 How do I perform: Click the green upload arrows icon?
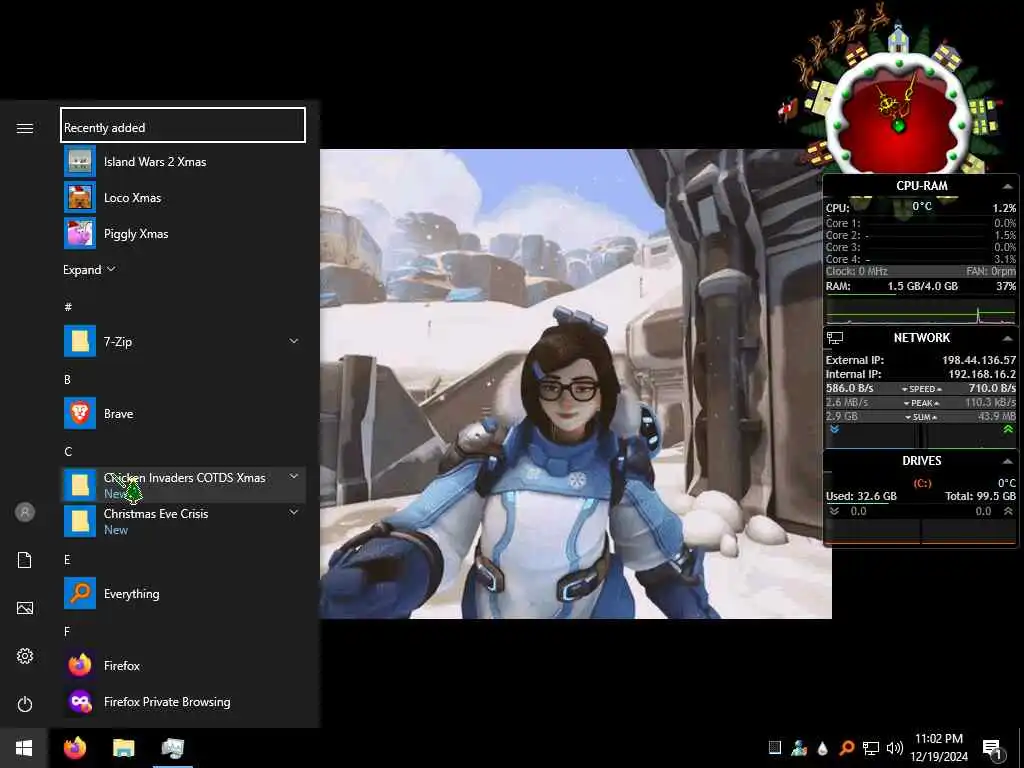[x=1008, y=430]
